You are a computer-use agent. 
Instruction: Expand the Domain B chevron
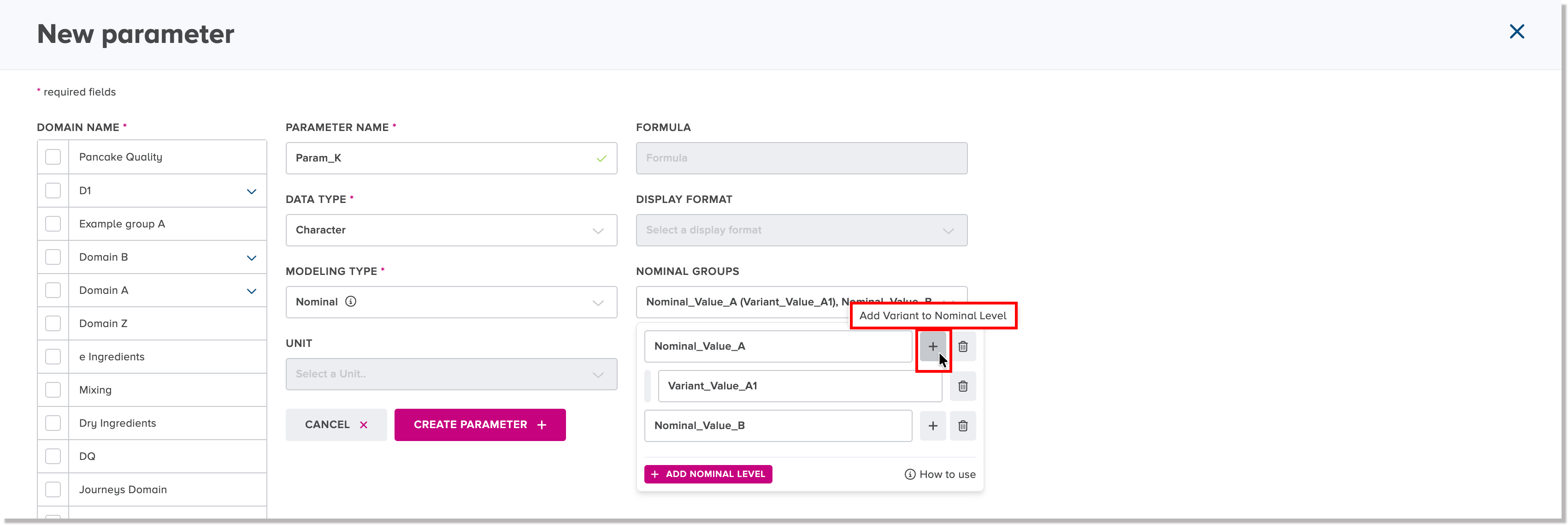click(251, 257)
